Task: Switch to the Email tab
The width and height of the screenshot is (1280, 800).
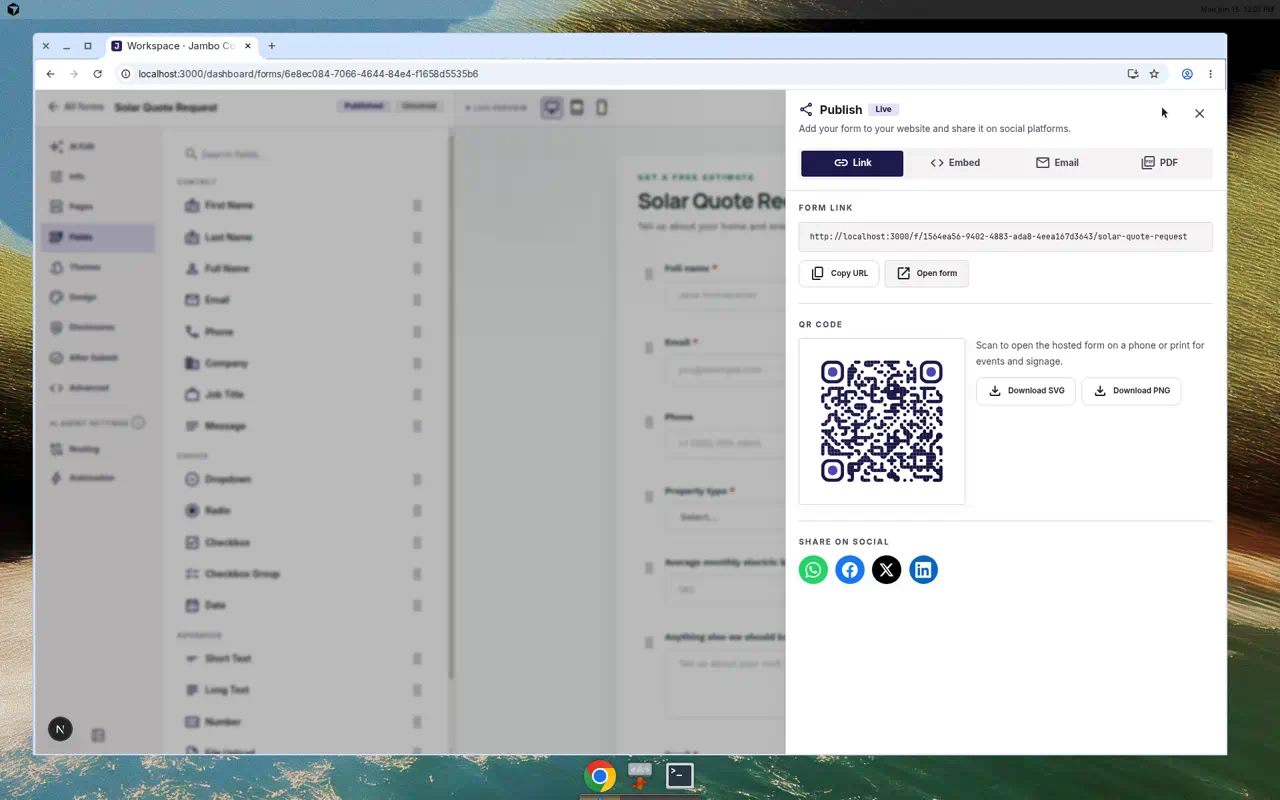Action: pos(1057,163)
